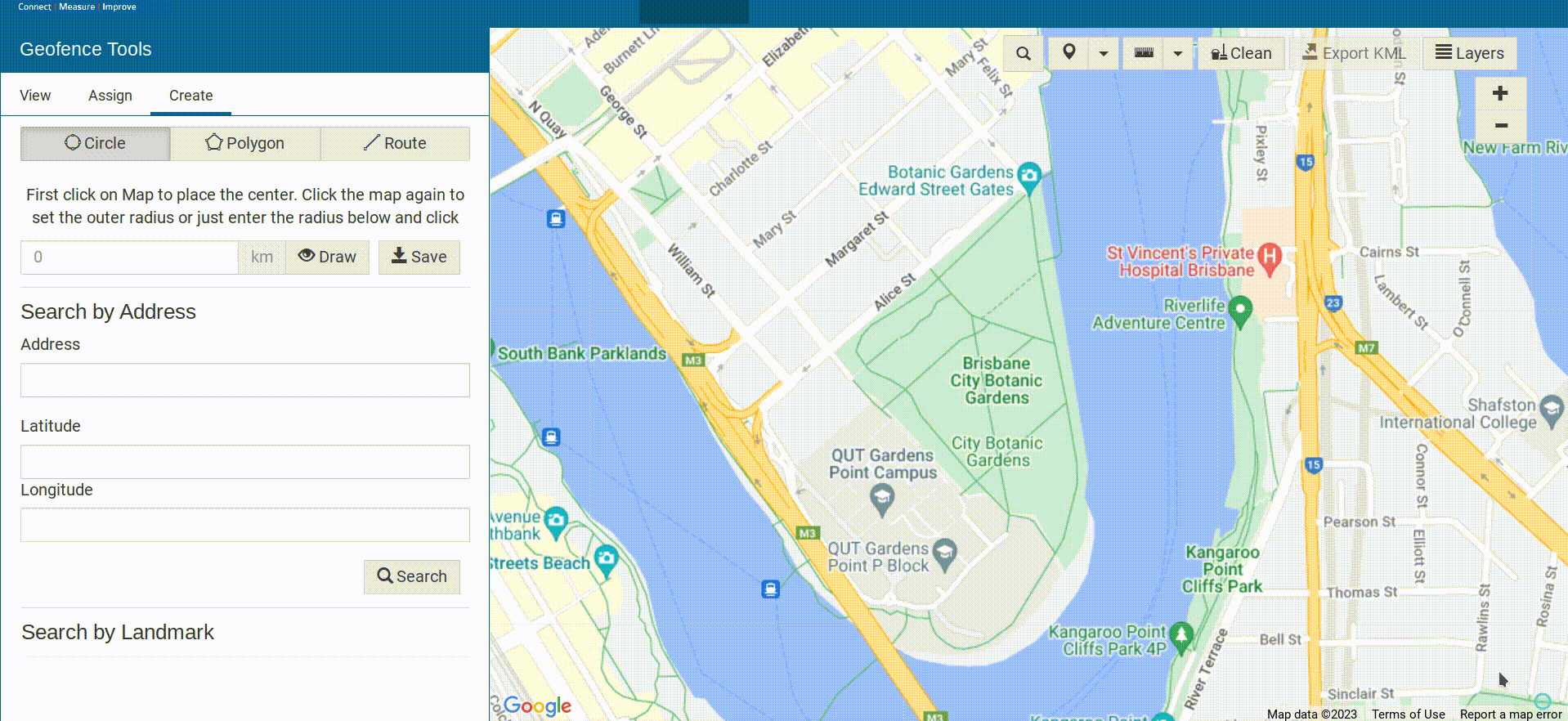Image resolution: width=1568 pixels, height=721 pixels.
Task: Click South Bank Parklands label
Action: (582, 354)
